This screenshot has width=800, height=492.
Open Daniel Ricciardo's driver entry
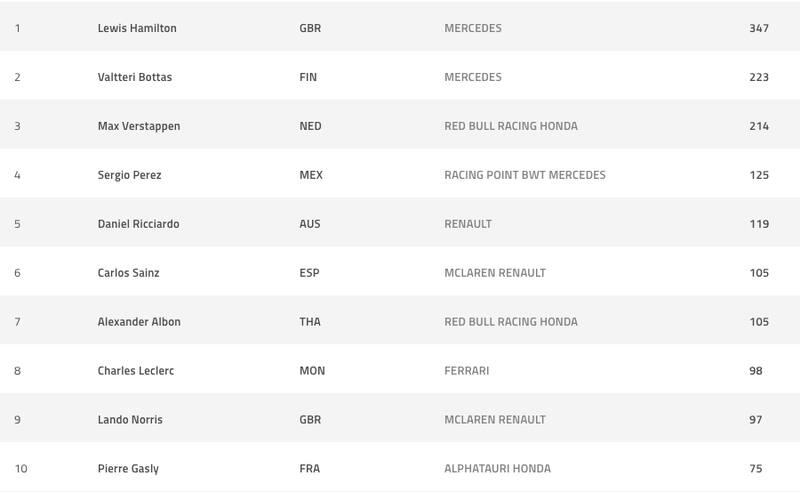[138, 224]
